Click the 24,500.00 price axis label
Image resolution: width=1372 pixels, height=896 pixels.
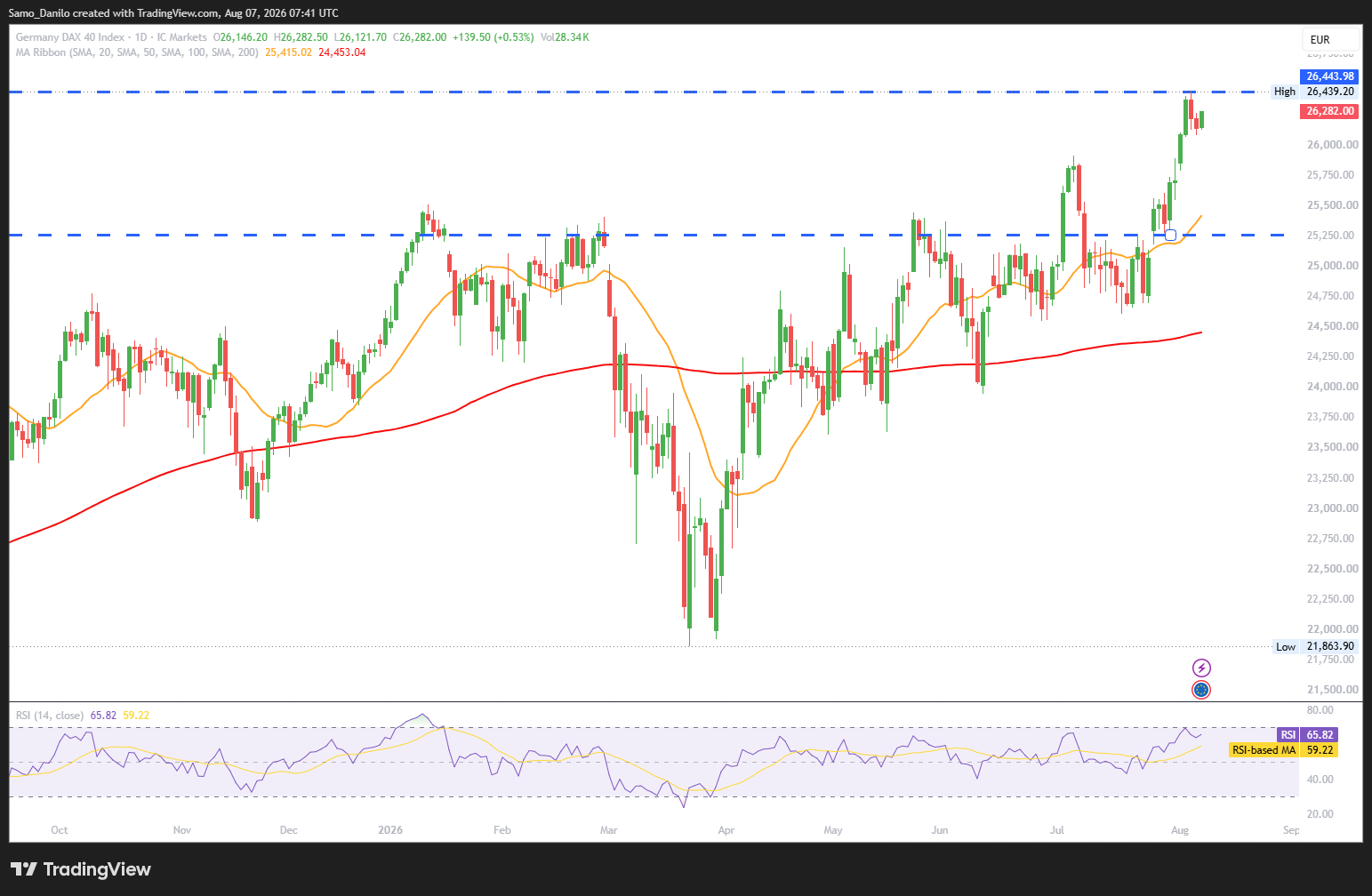tap(1332, 325)
